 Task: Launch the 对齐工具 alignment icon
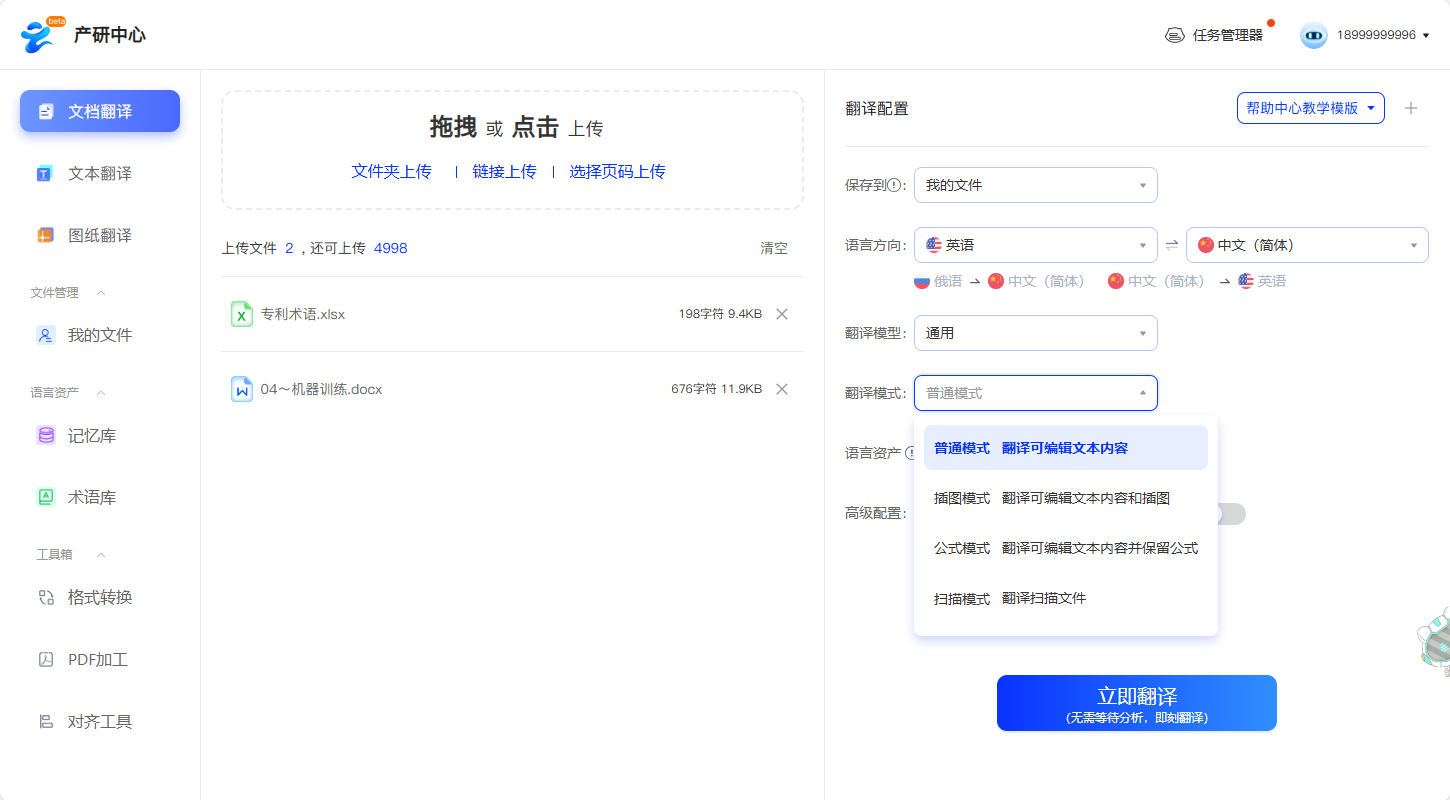[46, 721]
